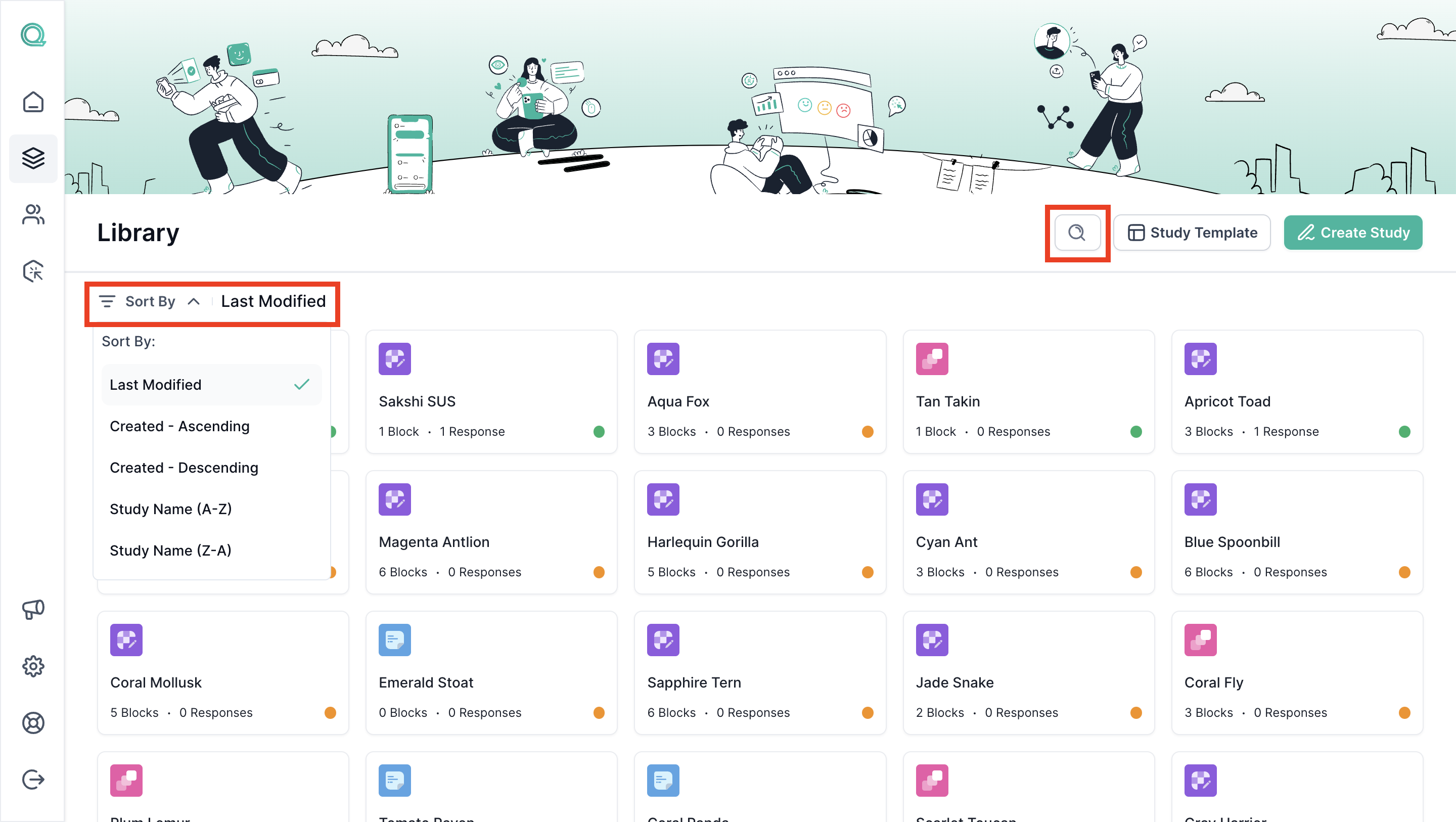
Task: Click the Apricot Toad study icon
Action: 1200,359
